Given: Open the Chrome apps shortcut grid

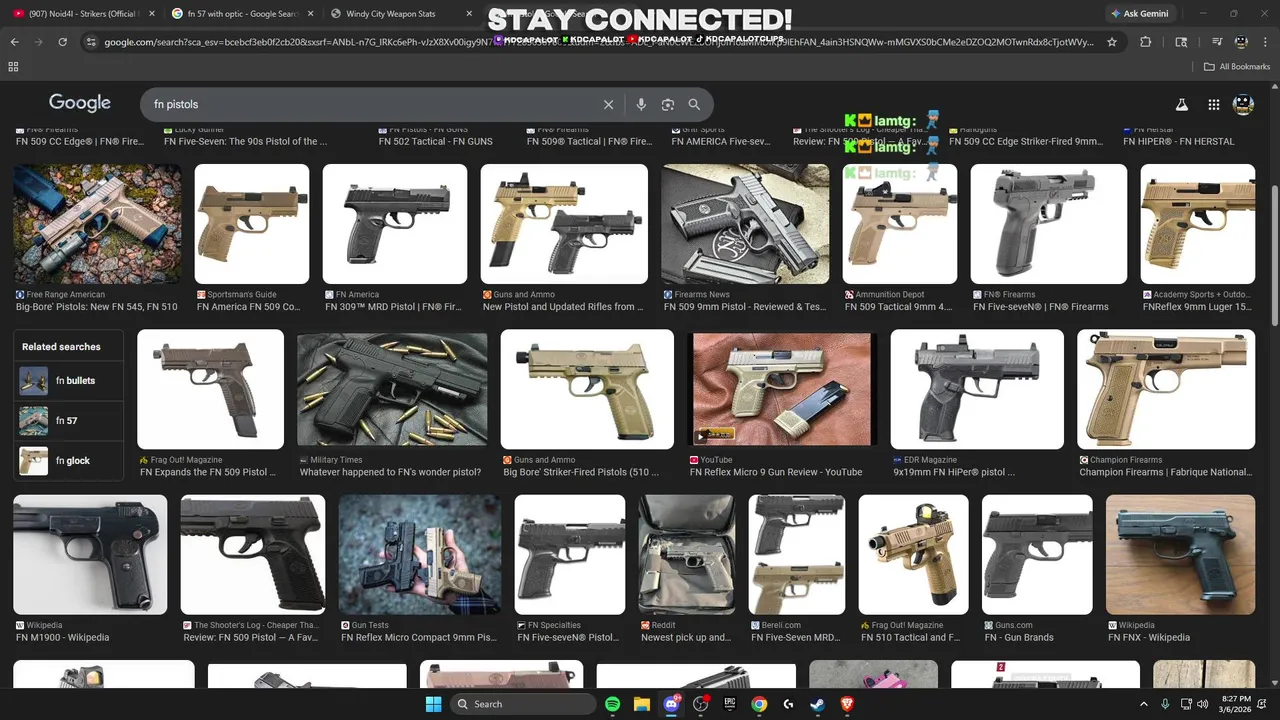Looking at the screenshot, I should coord(13,66).
